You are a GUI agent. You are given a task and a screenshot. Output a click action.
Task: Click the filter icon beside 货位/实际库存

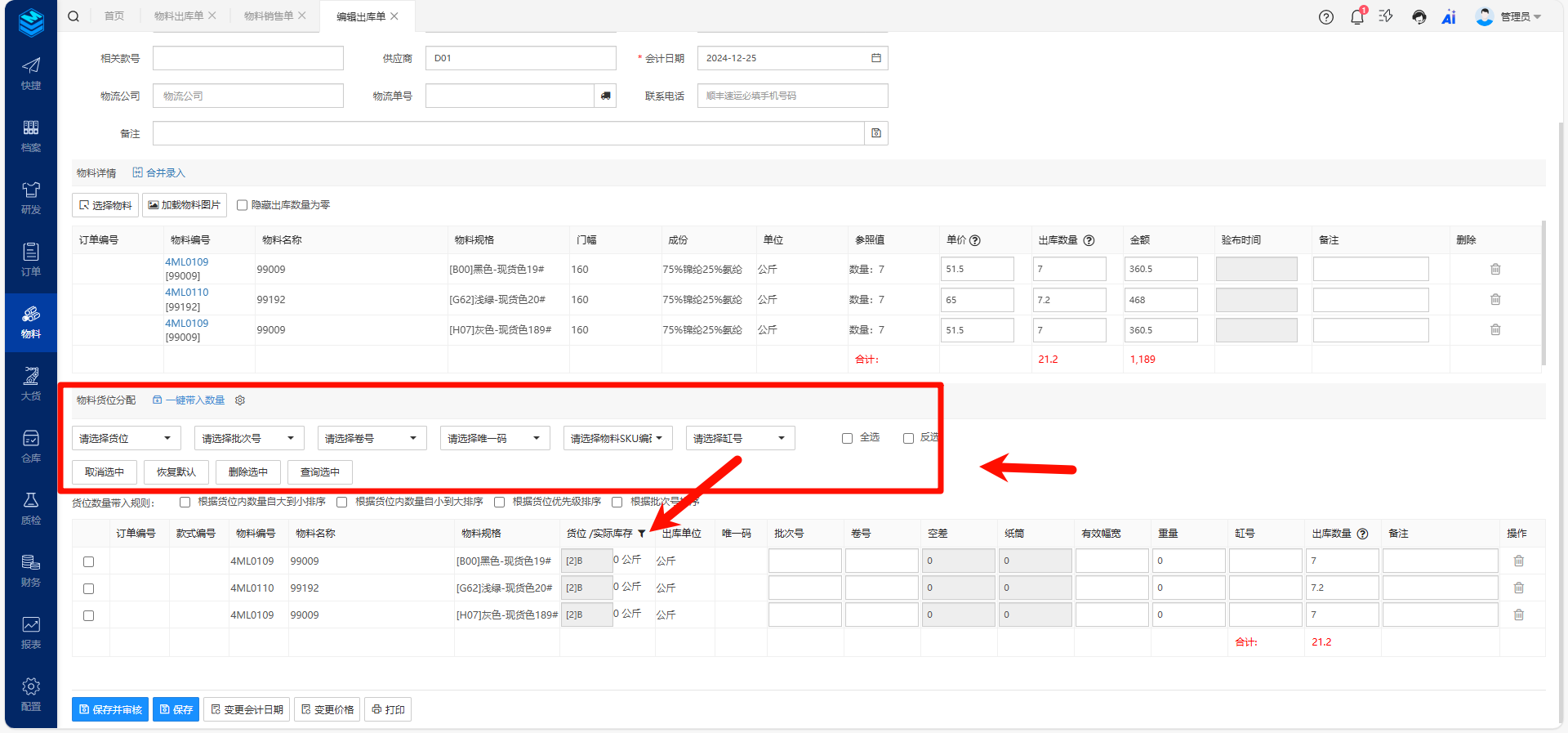(x=642, y=534)
